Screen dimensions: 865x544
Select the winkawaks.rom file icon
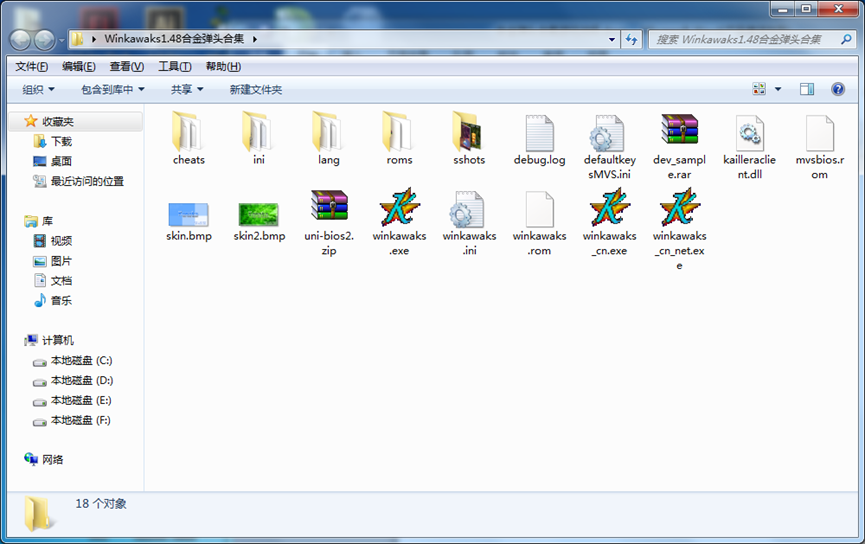(x=540, y=210)
